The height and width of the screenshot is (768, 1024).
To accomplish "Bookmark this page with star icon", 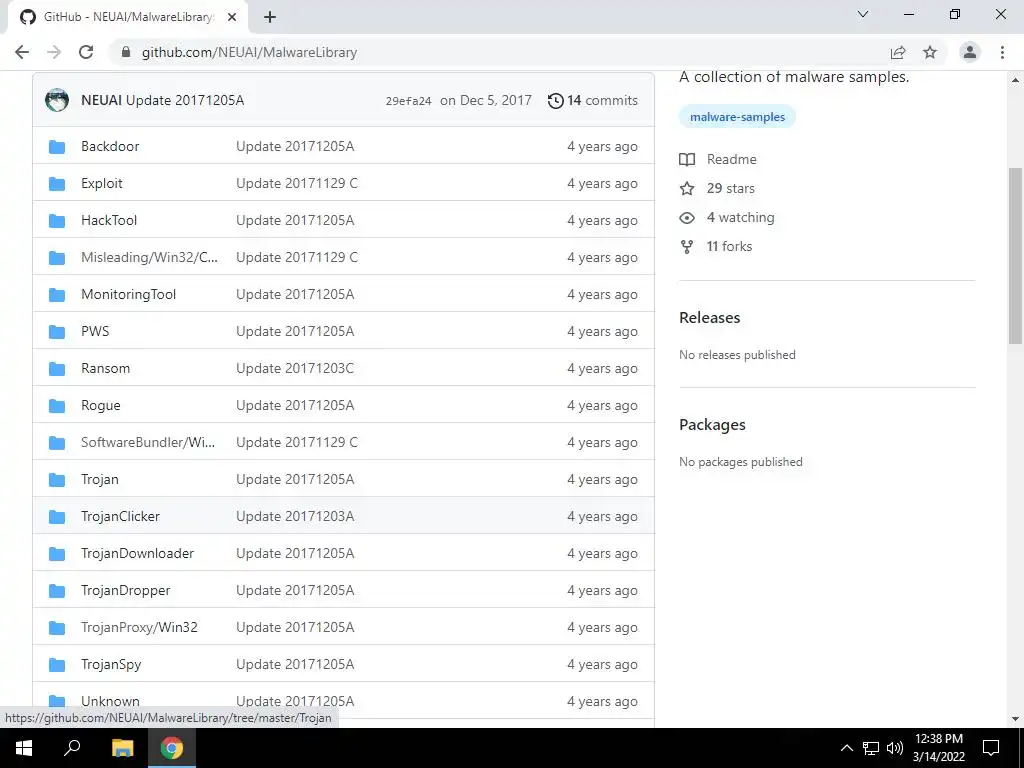I will 930,52.
